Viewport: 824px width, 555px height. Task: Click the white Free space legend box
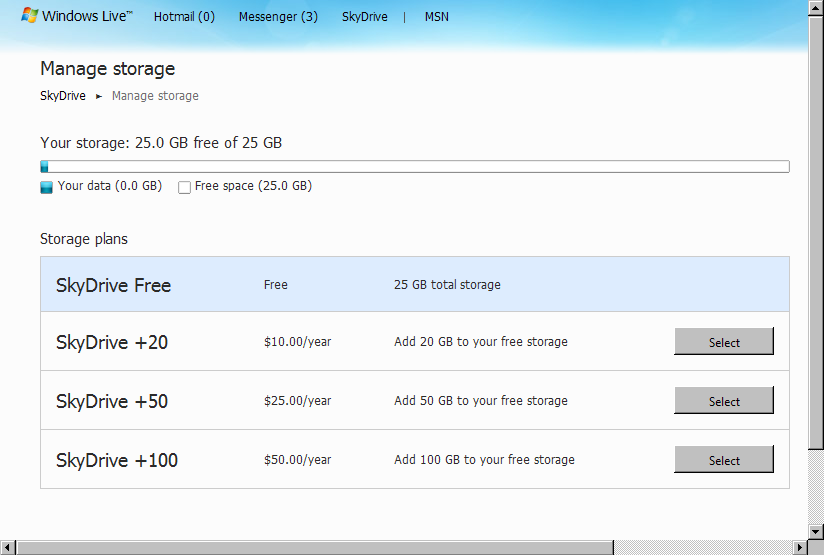tap(184, 187)
